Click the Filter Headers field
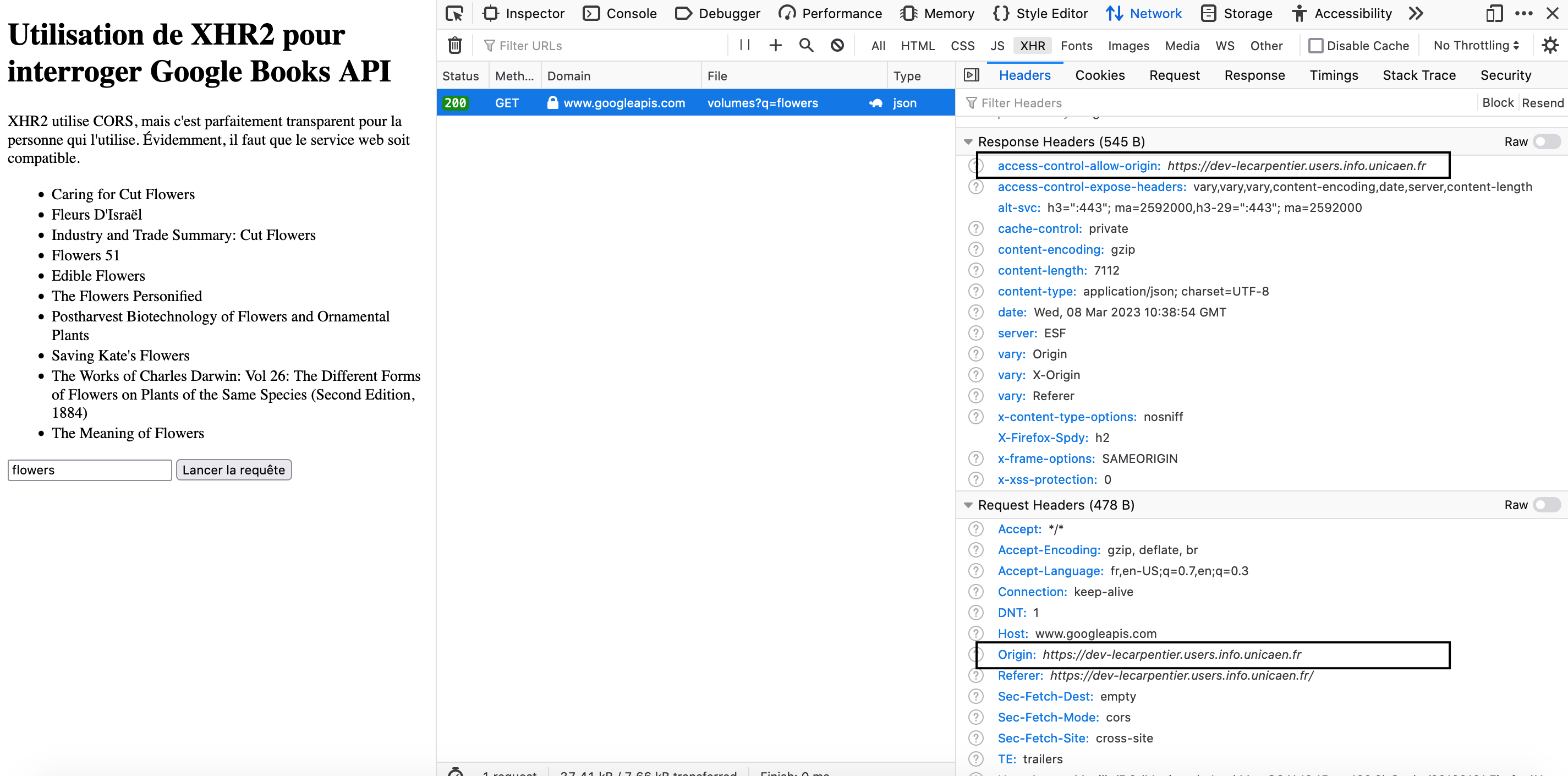1568x776 pixels. click(x=1218, y=103)
